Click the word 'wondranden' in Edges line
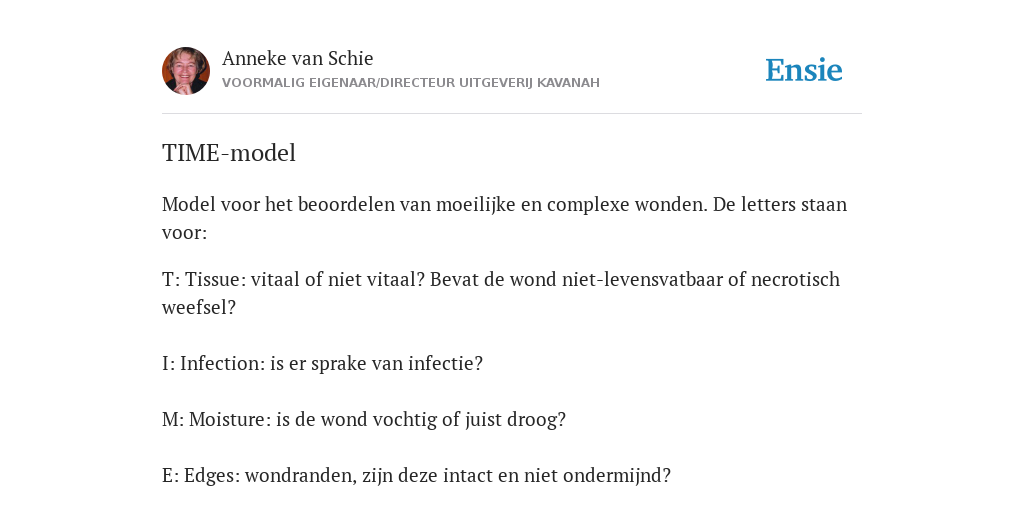The height and width of the screenshot is (512, 1024). pos(300,475)
